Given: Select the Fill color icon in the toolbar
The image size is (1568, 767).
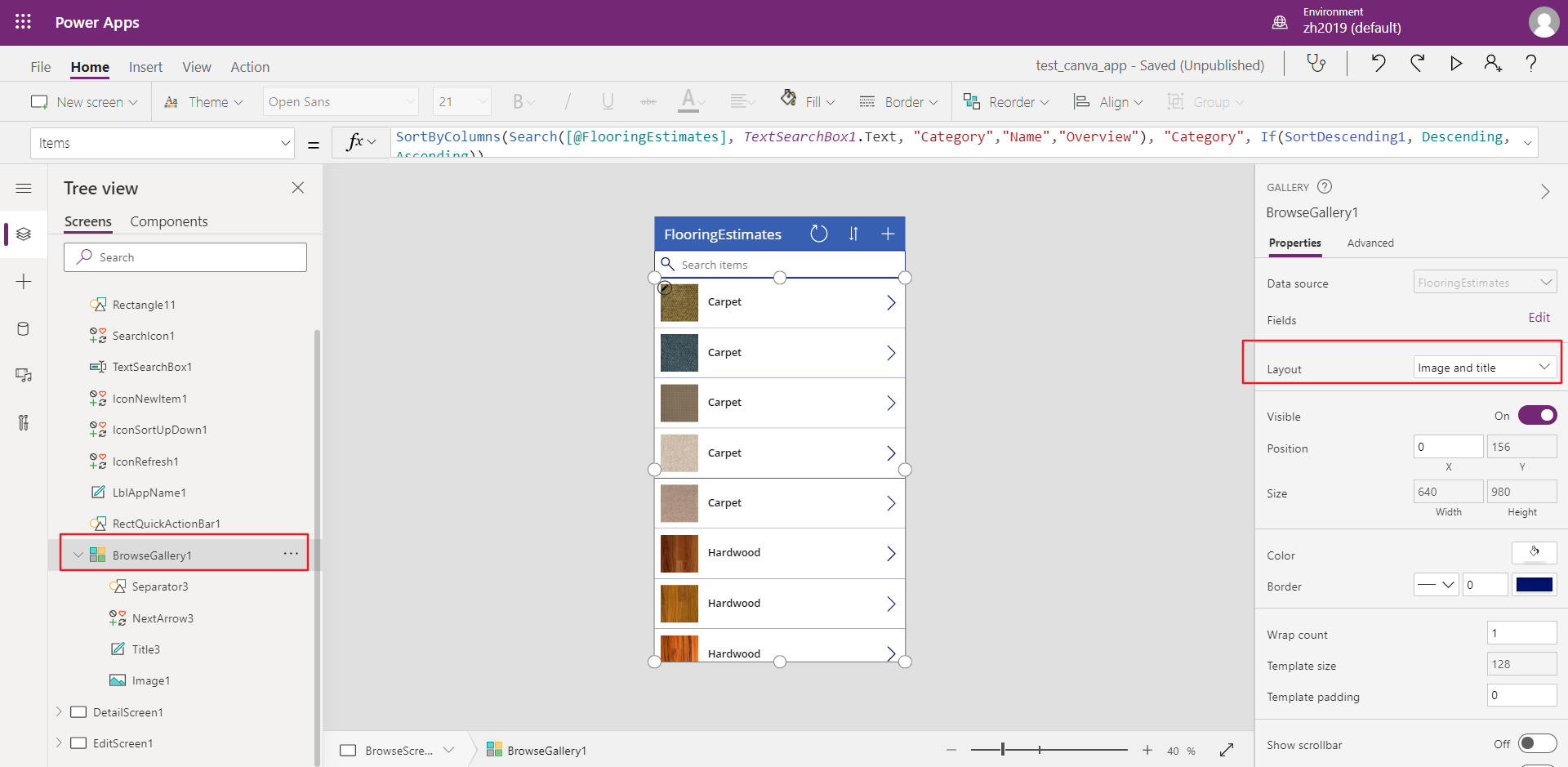Looking at the screenshot, I should pyautogui.click(x=788, y=100).
